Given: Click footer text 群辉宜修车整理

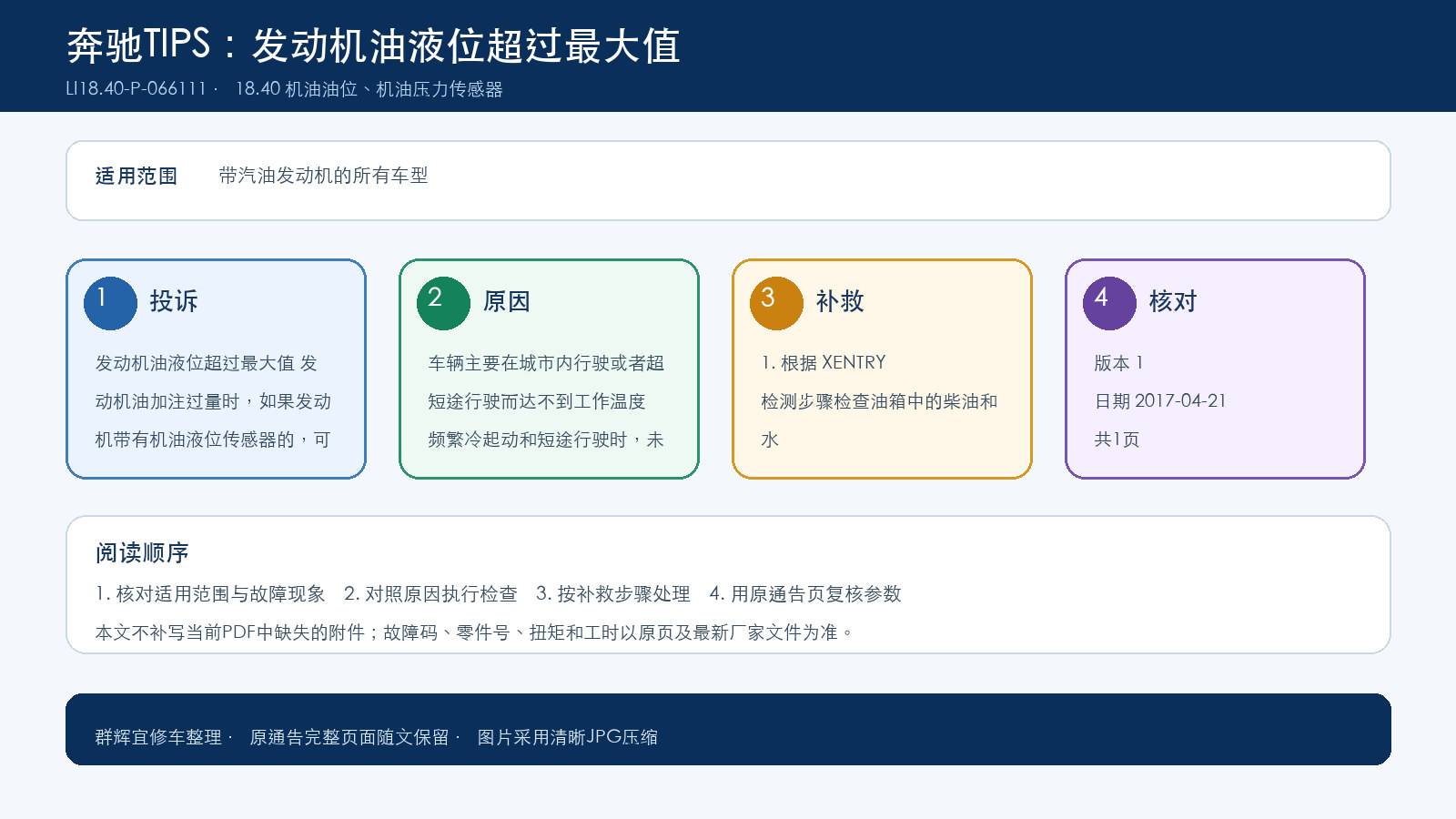Looking at the screenshot, I should pyautogui.click(x=158, y=737).
